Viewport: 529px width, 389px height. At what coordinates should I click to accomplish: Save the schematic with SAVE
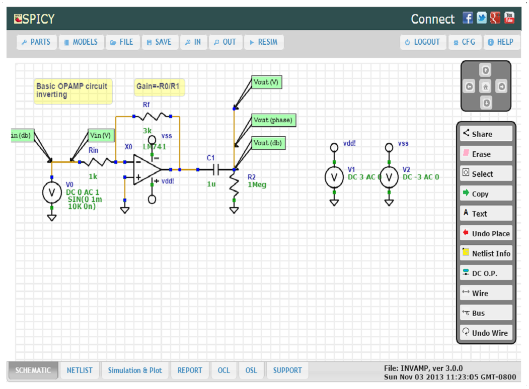(160, 42)
